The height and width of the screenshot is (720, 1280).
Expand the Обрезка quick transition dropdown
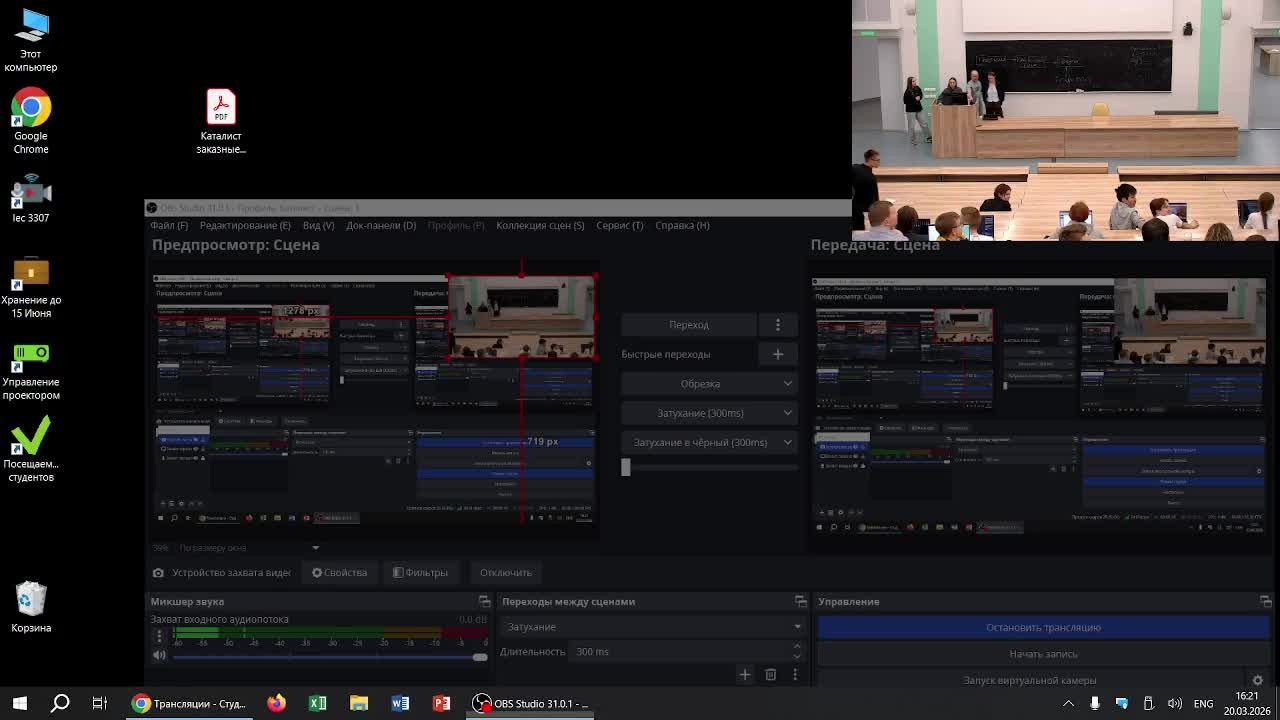pyautogui.click(x=709, y=384)
